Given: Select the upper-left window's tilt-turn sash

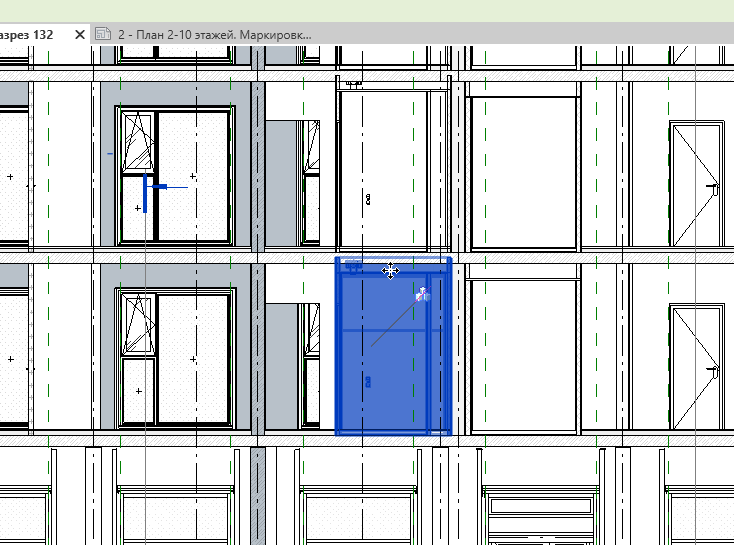Looking at the screenshot, I should [x=137, y=142].
